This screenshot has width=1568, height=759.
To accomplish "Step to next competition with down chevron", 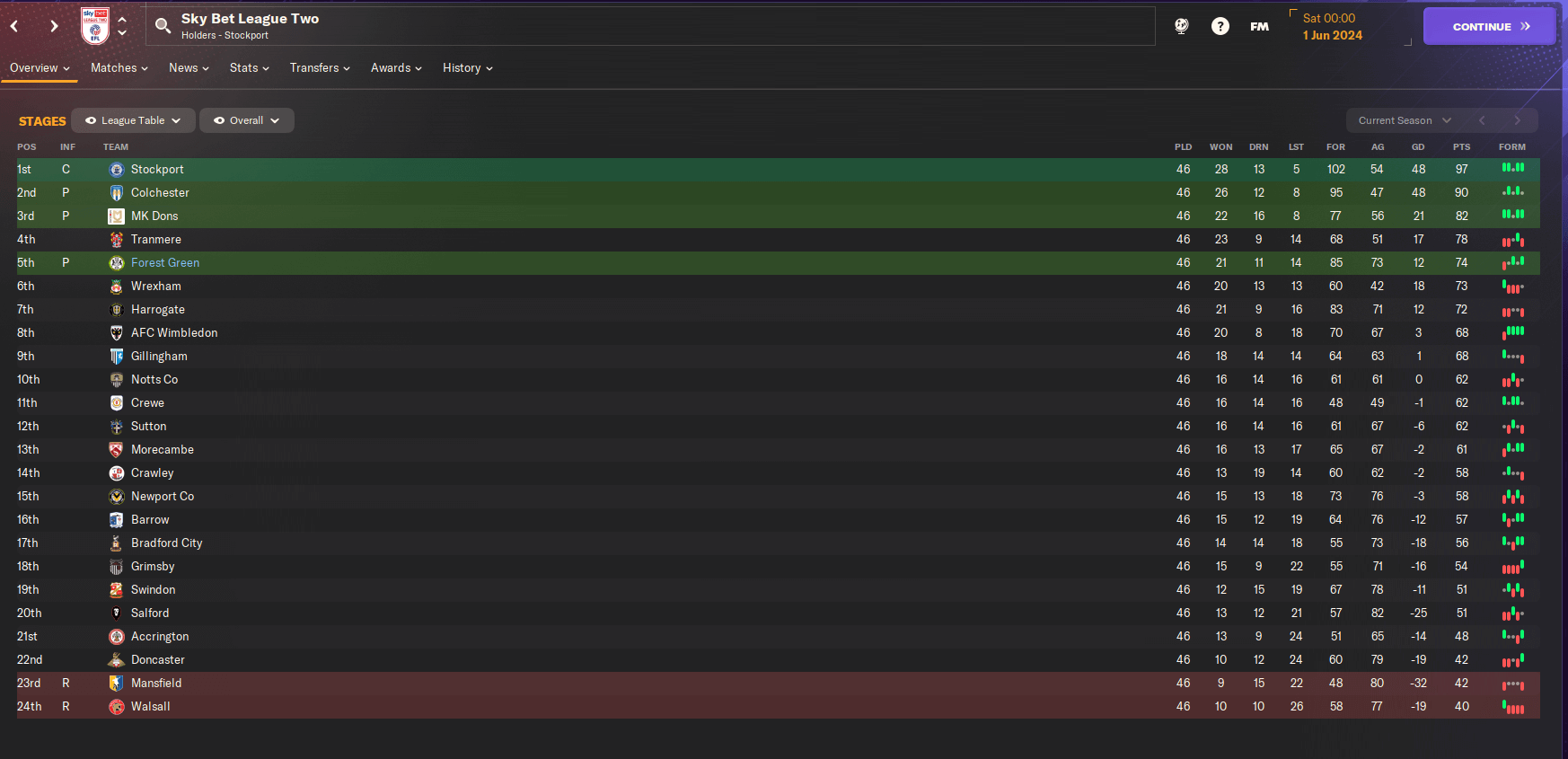I will [122, 33].
